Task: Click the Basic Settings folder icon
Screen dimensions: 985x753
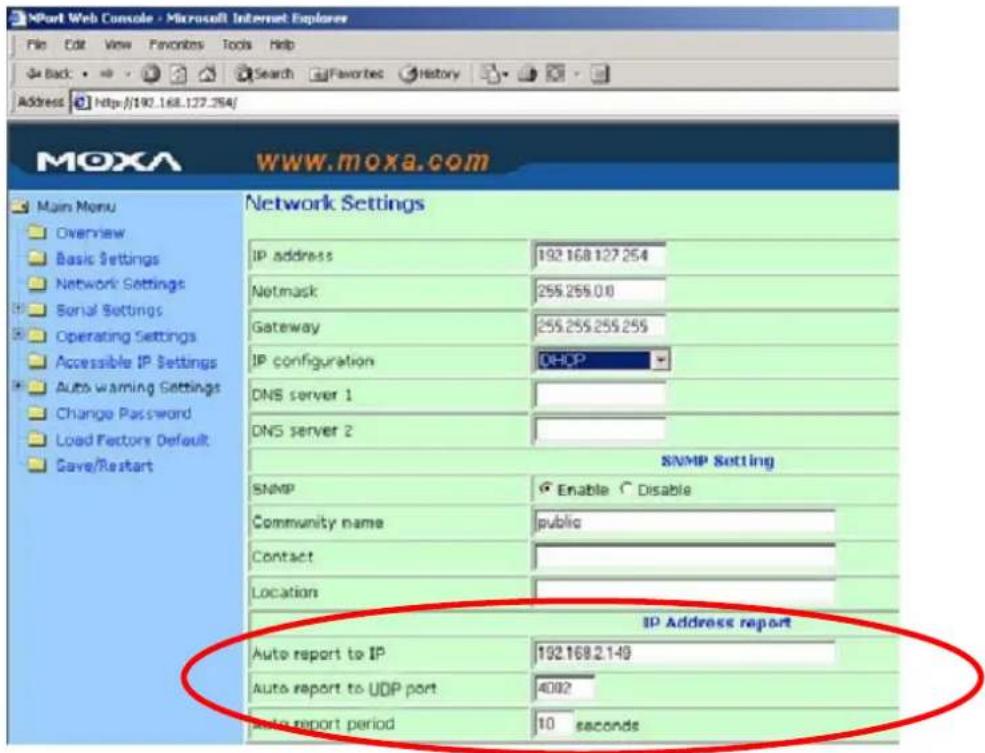Action: pyautogui.click(x=37, y=259)
